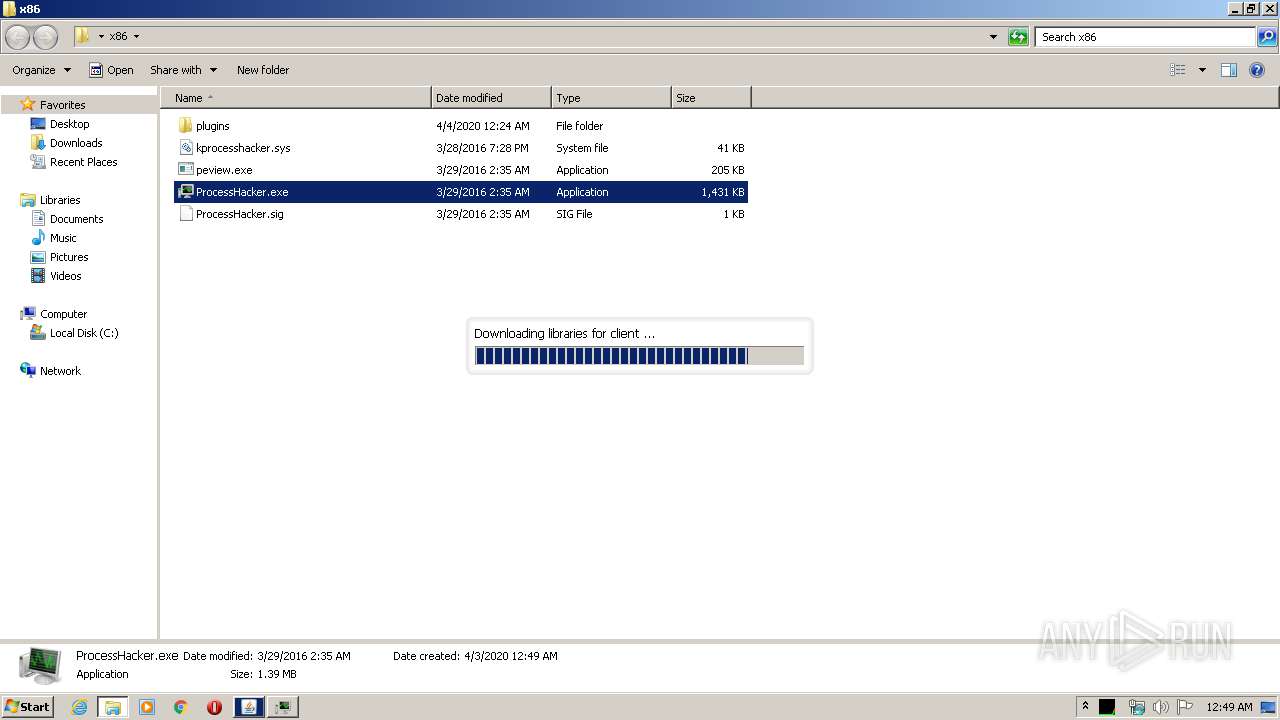Open the address bar history dropdown

[993, 37]
